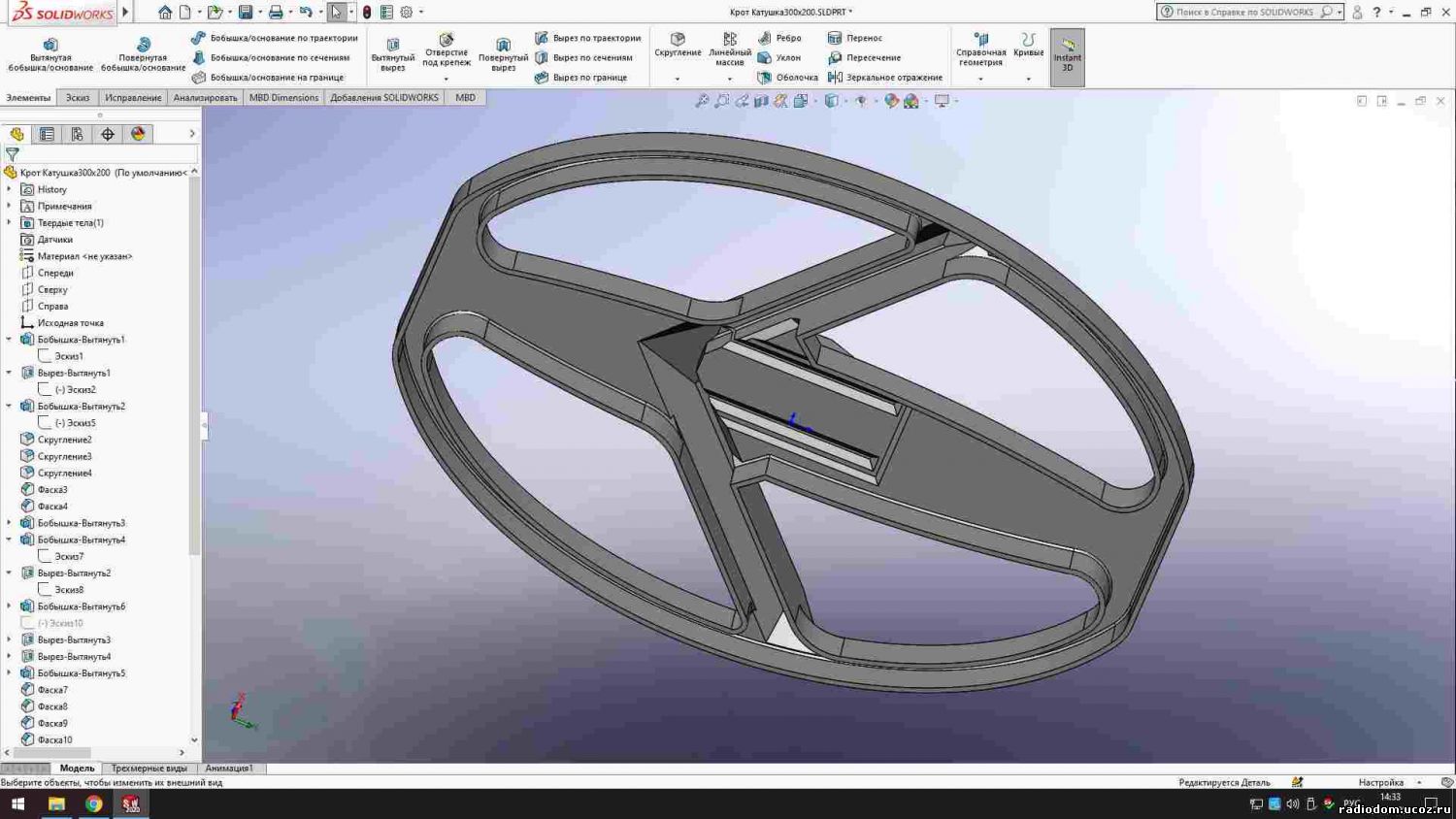Switch to the Анализировать tab
The height and width of the screenshot is (819, 1456).
205,98
